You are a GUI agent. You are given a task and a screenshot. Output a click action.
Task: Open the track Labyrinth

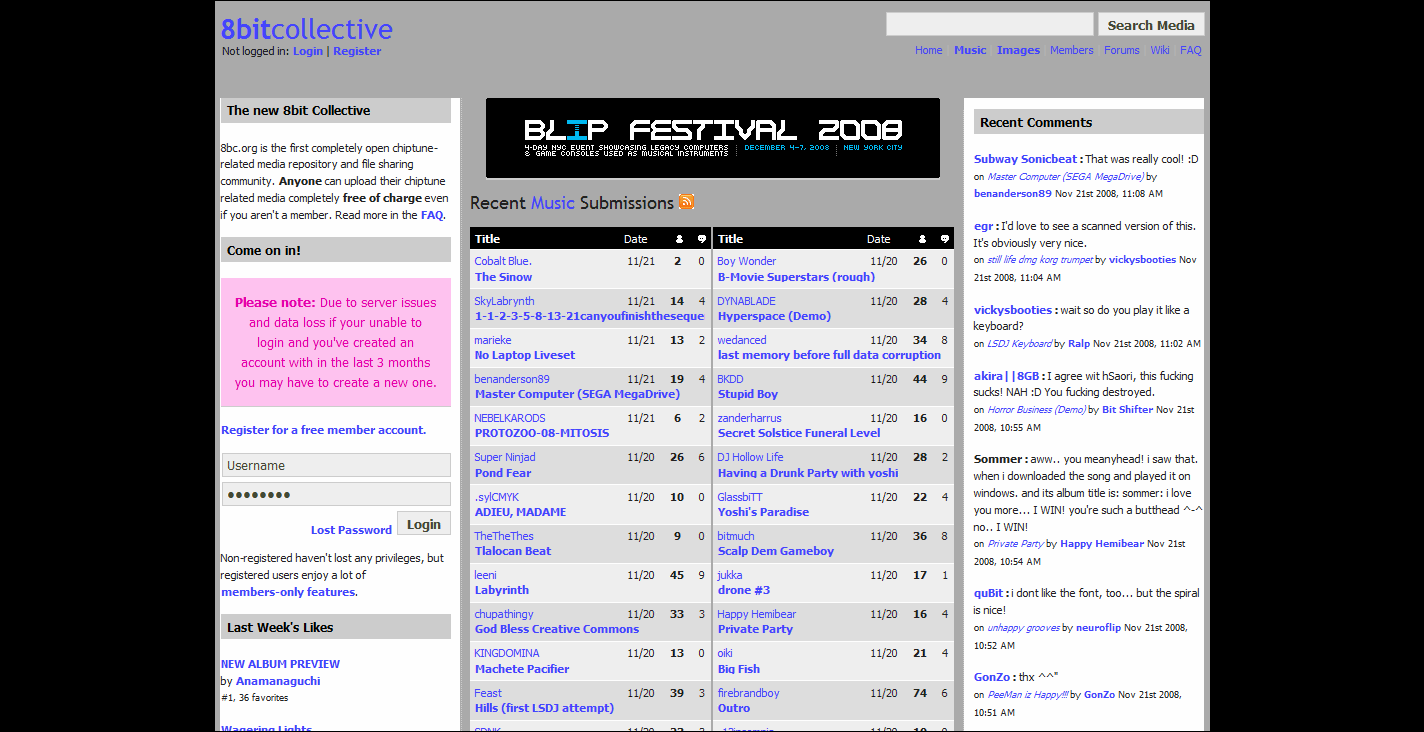502,590
